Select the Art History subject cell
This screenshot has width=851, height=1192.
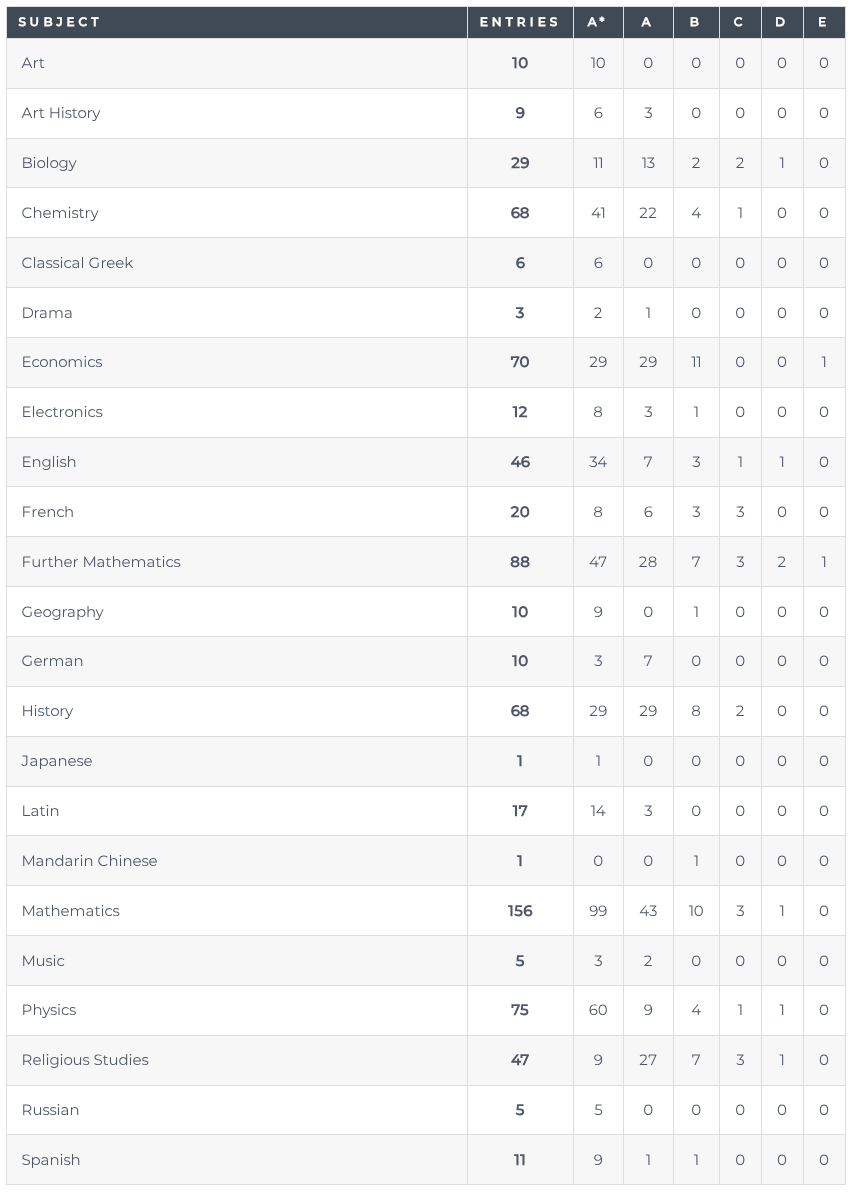coord(61,113)
